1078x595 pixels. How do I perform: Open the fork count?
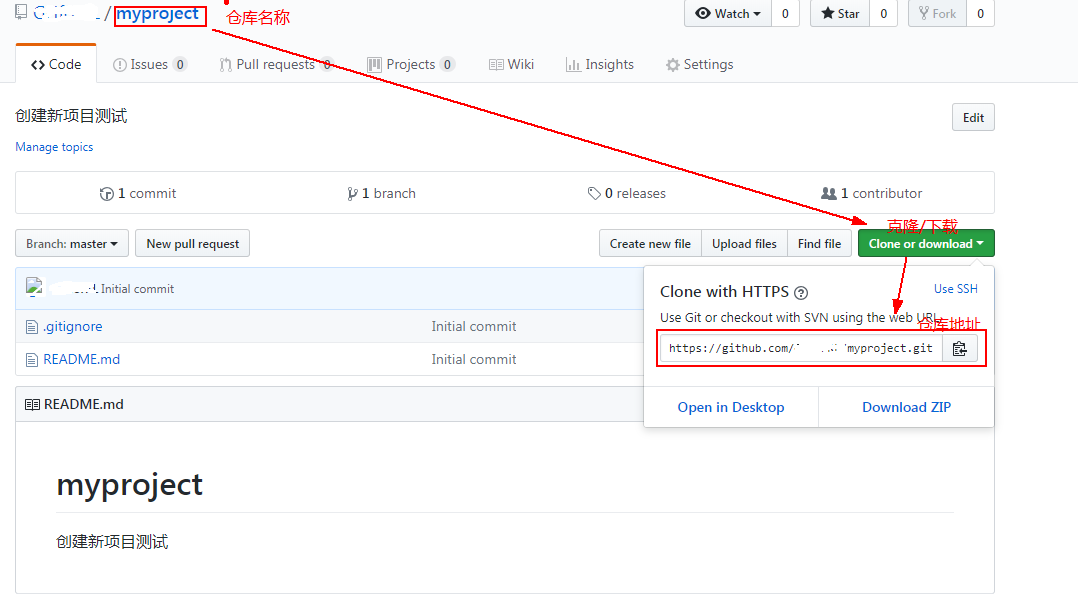click(x=980, y=14)
